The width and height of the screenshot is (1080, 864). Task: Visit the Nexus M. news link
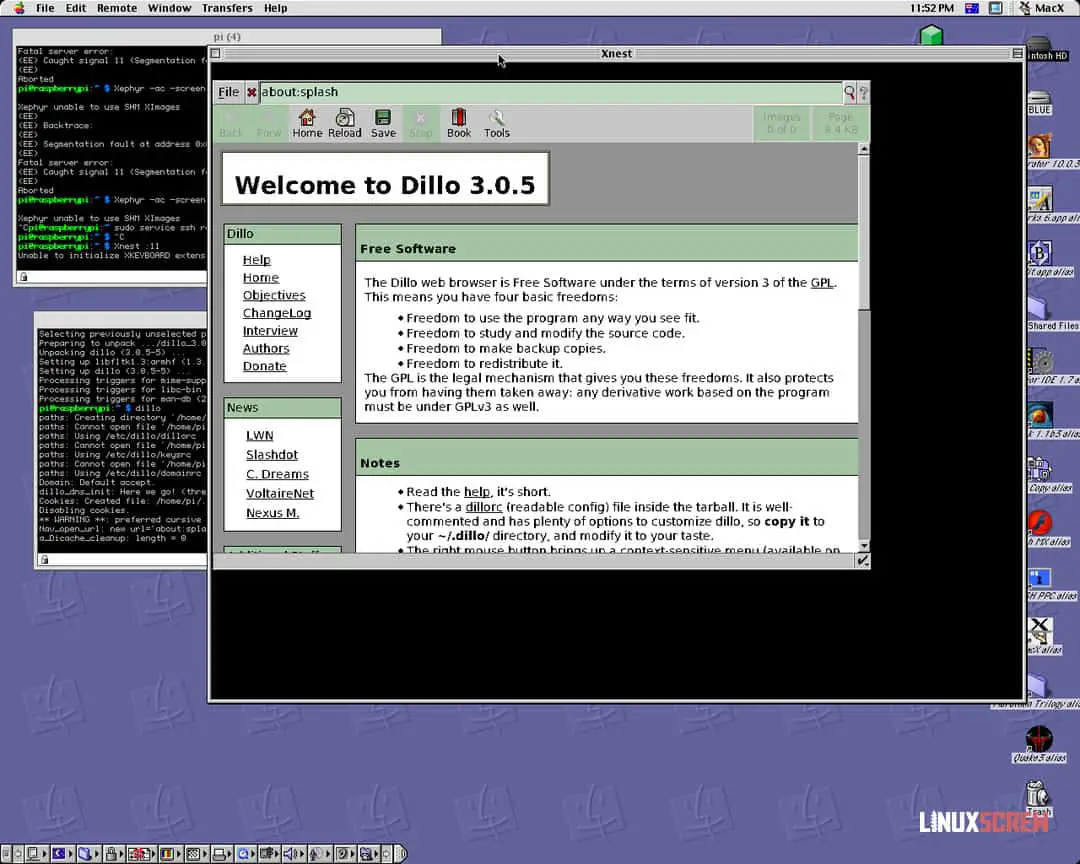coord(273,513)
